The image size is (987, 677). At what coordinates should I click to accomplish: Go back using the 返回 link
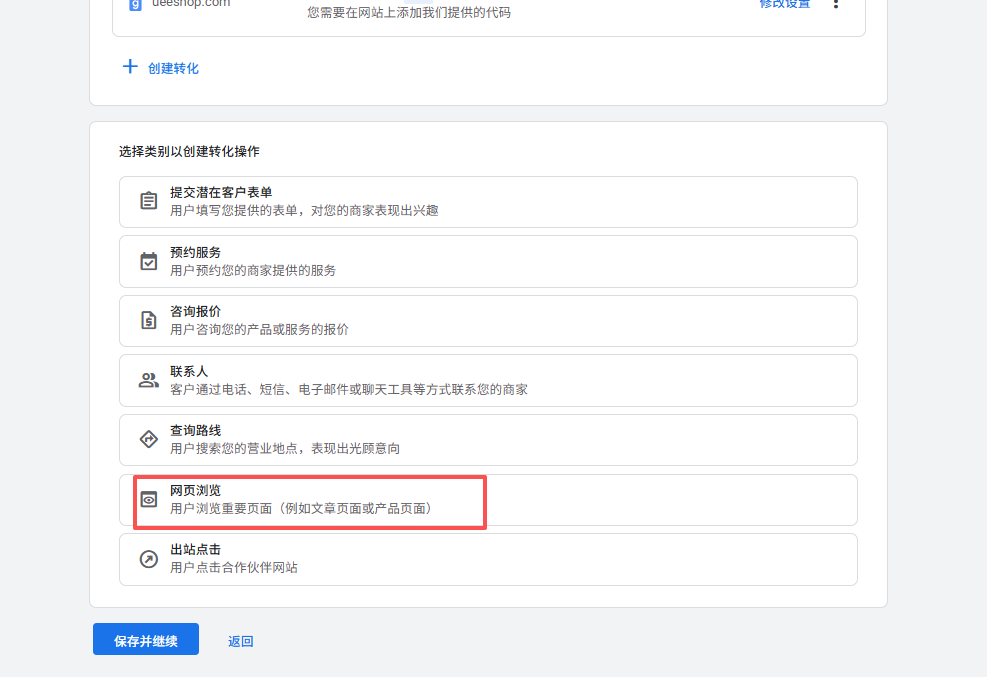(x=240, y=641)
